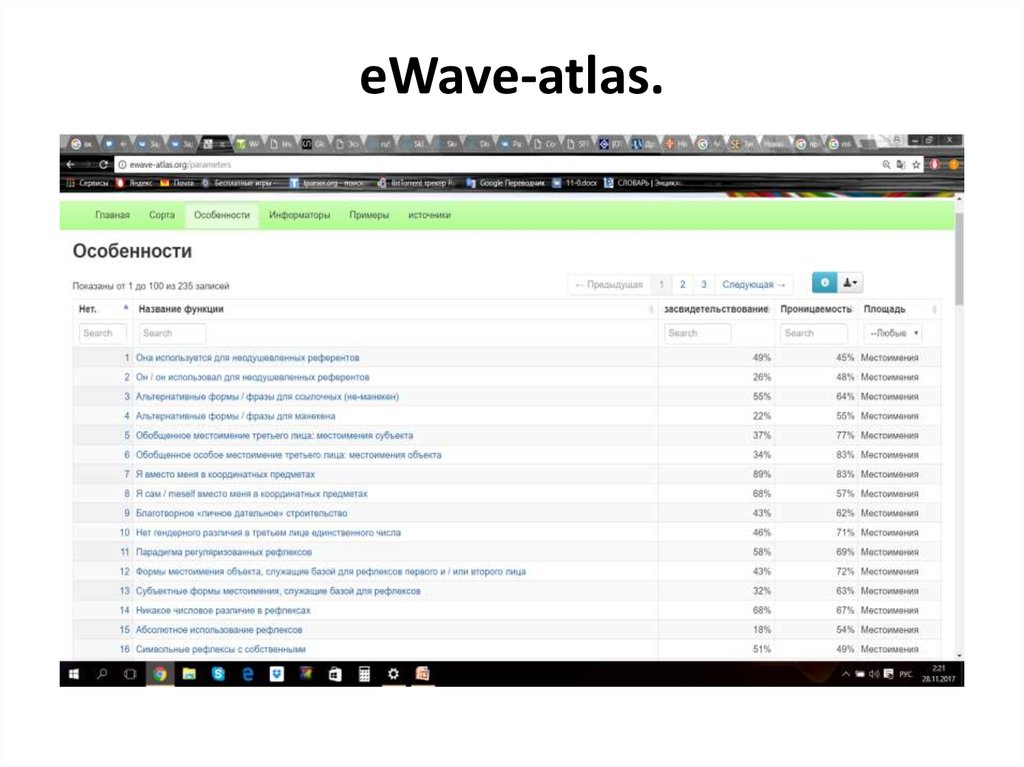Open the Сорта tab

pos(161,214)
